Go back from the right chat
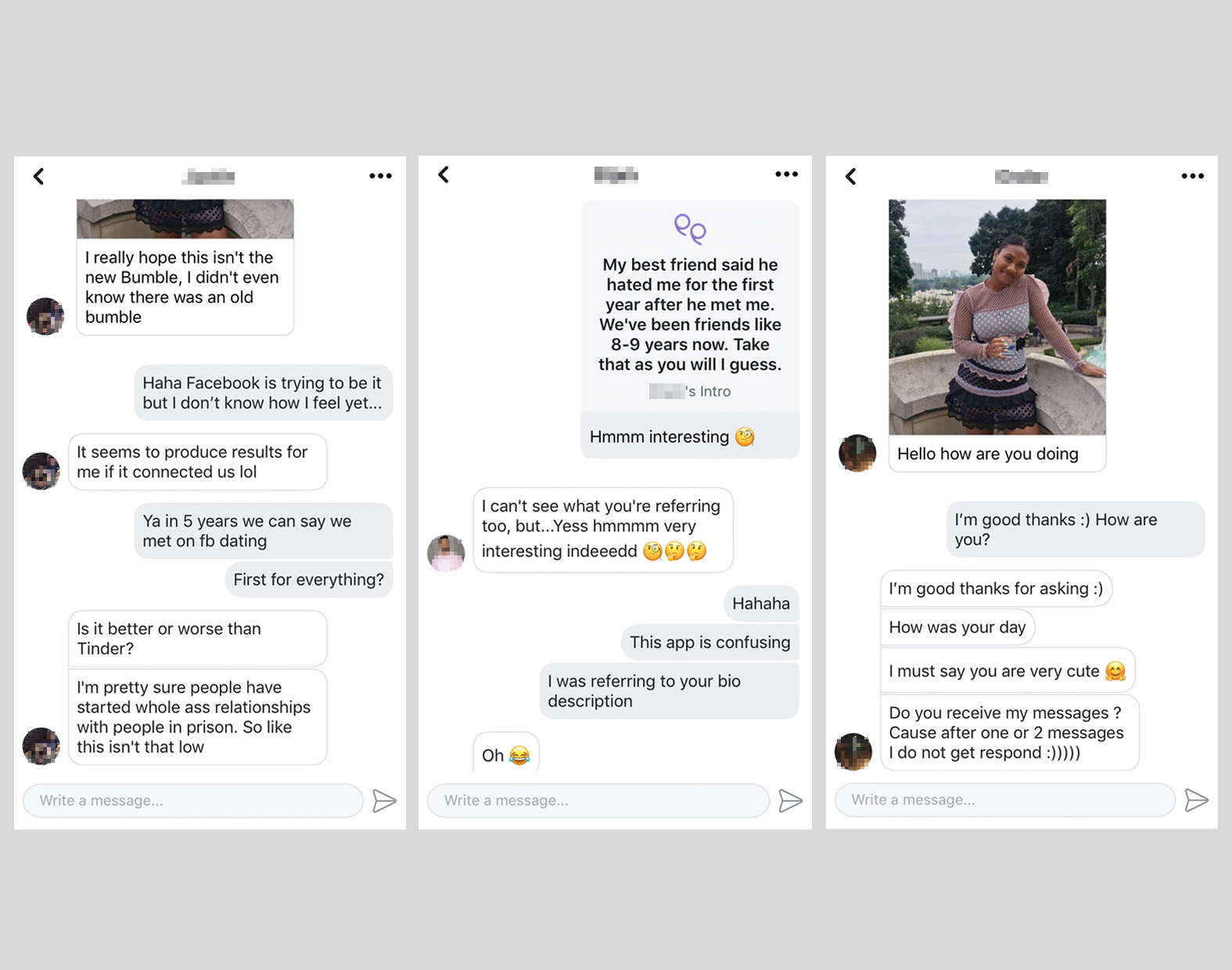 tap(851, 176)
